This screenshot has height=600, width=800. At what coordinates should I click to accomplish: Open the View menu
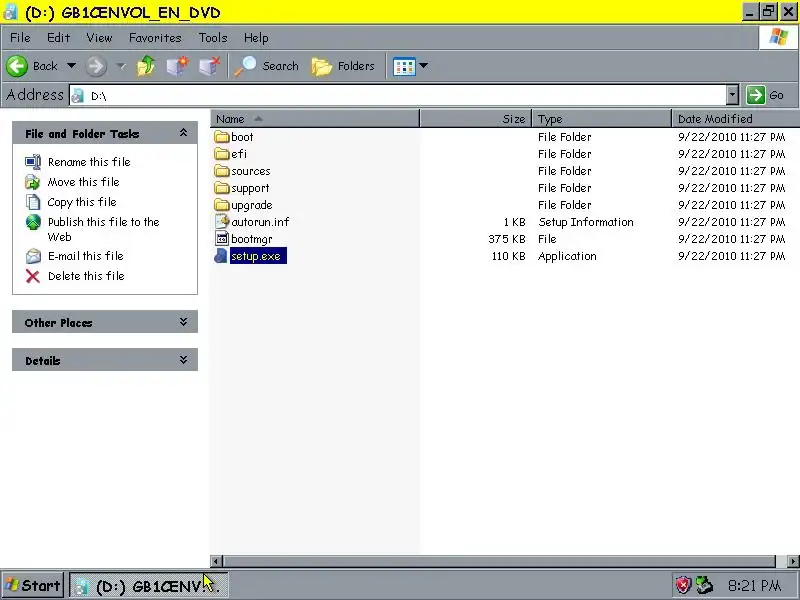click(x=99, y=38)
